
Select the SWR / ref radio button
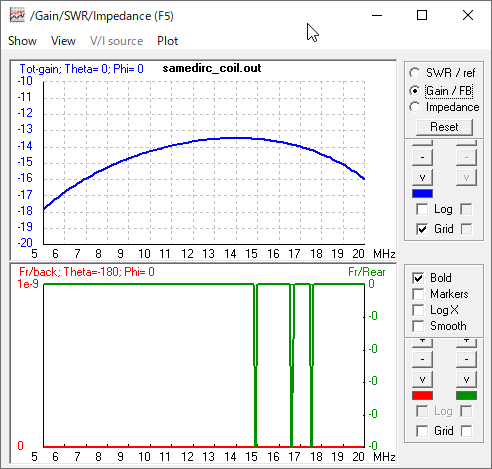(x=442, y=73)
